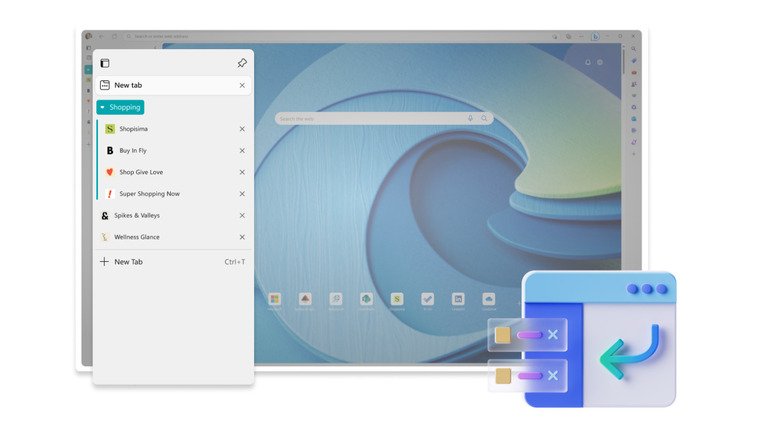Open the Shopisima quick link tile
780x438 pixels.
396,299
